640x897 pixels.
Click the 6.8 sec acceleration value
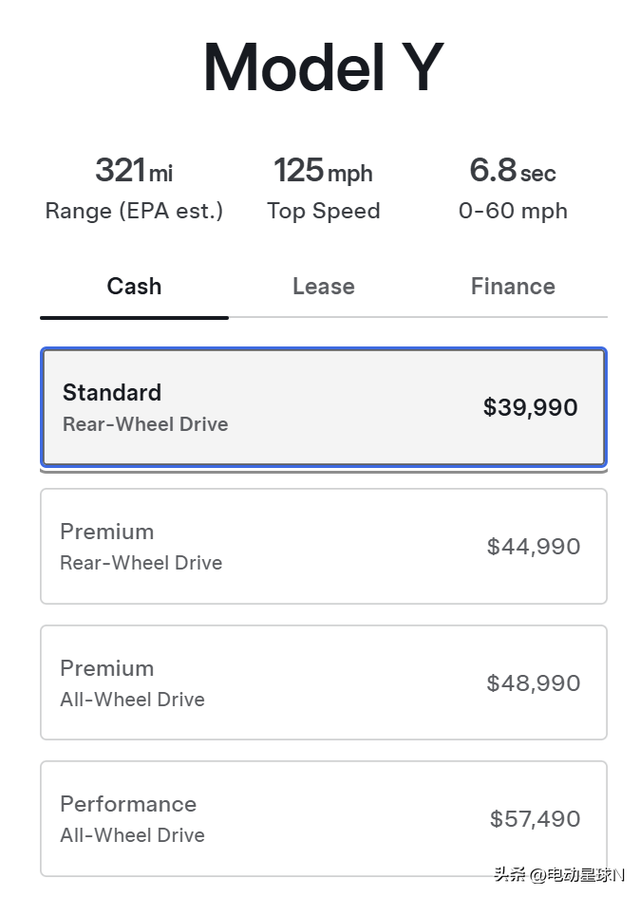(x=512, y=171)
